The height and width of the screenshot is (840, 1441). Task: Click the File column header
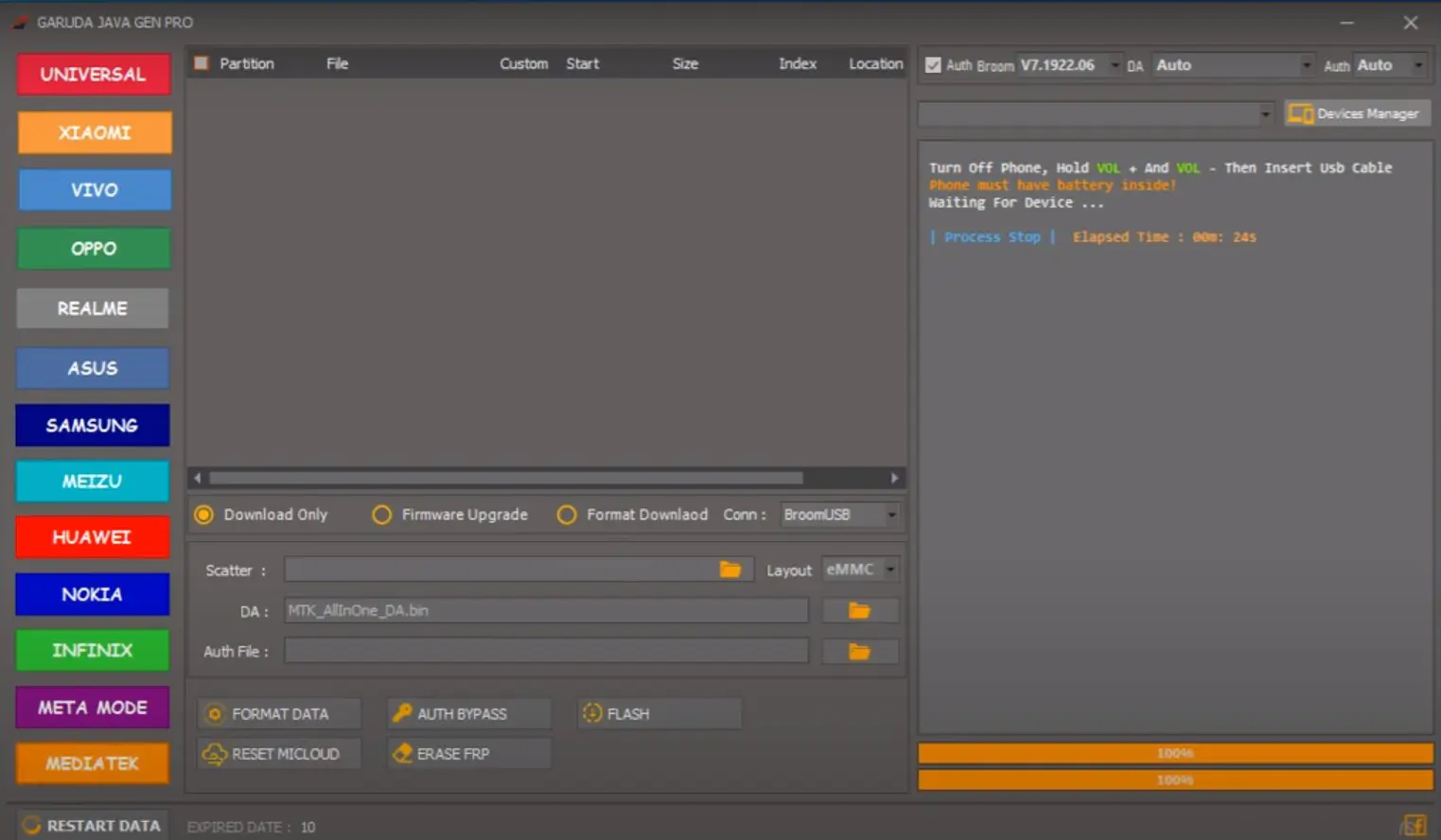pos(338,63)
